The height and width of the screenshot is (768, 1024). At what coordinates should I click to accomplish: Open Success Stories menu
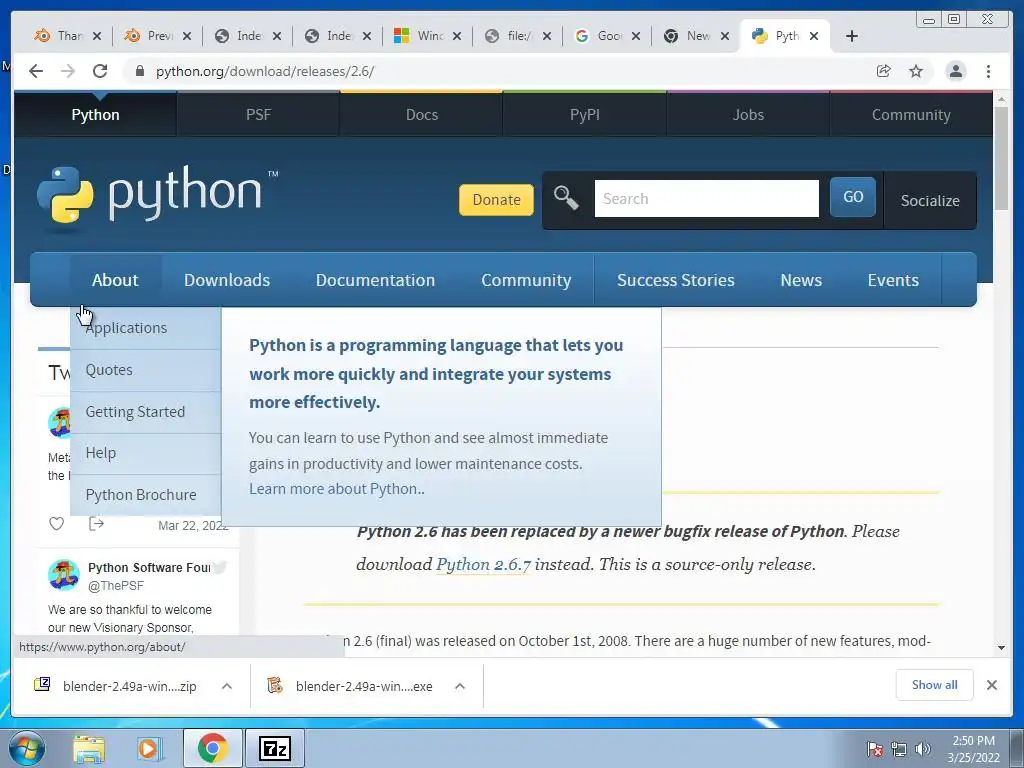675,280
